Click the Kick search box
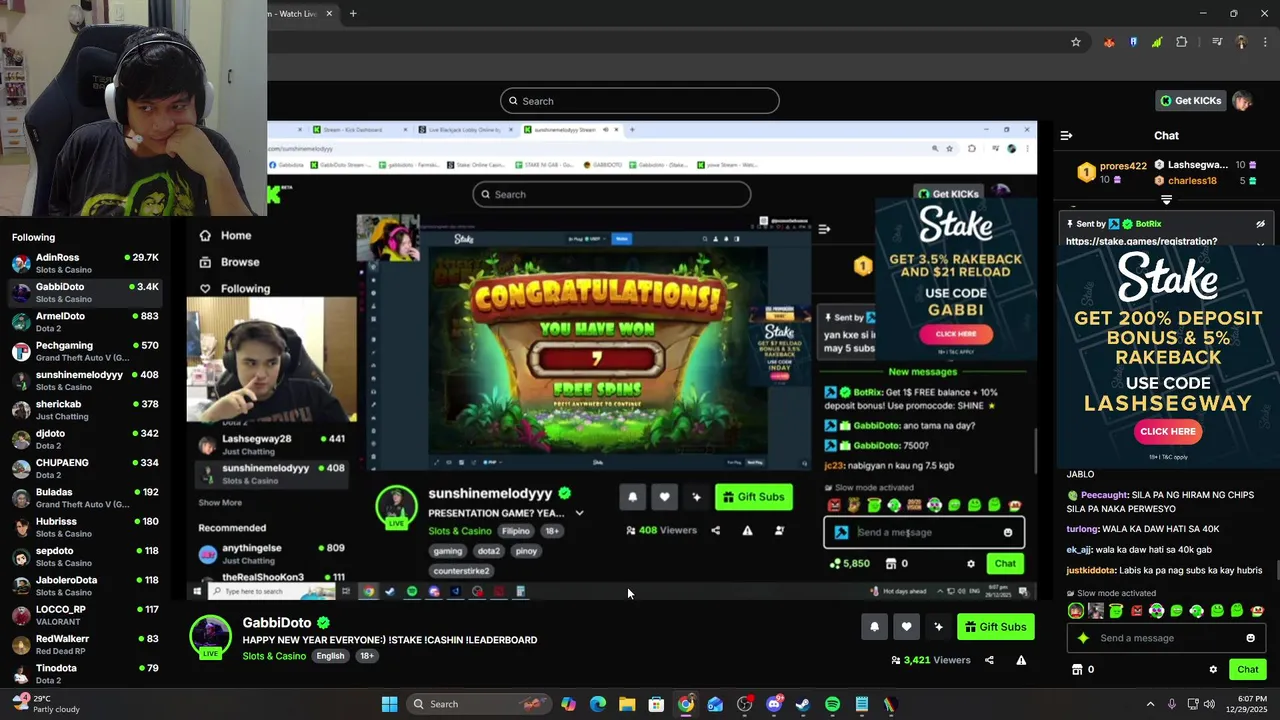Screen dimensions: 1280x720 pos(640,101)
